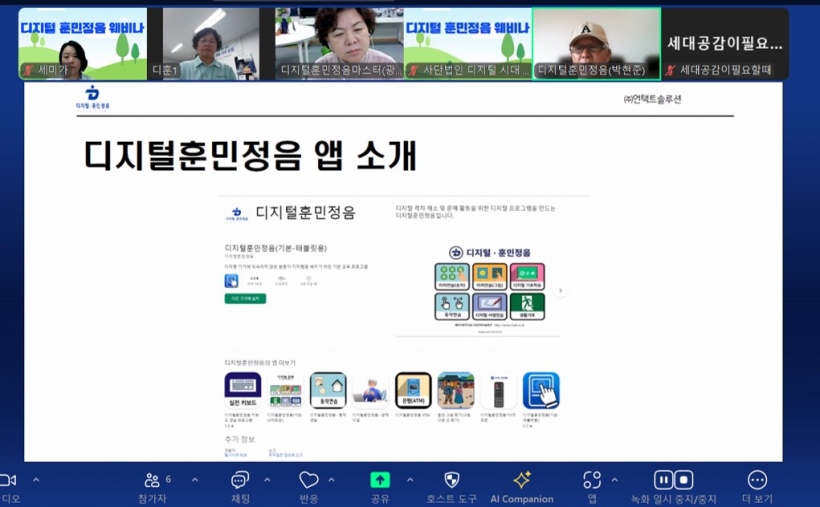Click the 동작연습 app icon in the app row

(x=328, y=390)
